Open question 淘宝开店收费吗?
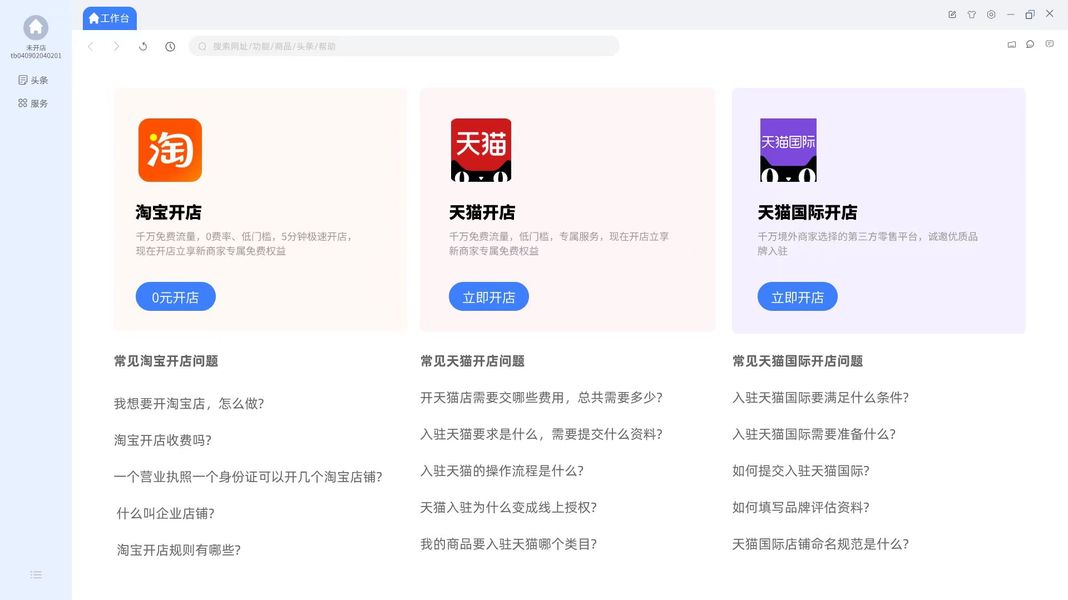Screen dimensions: 1068x600 [x=163, y=440]
